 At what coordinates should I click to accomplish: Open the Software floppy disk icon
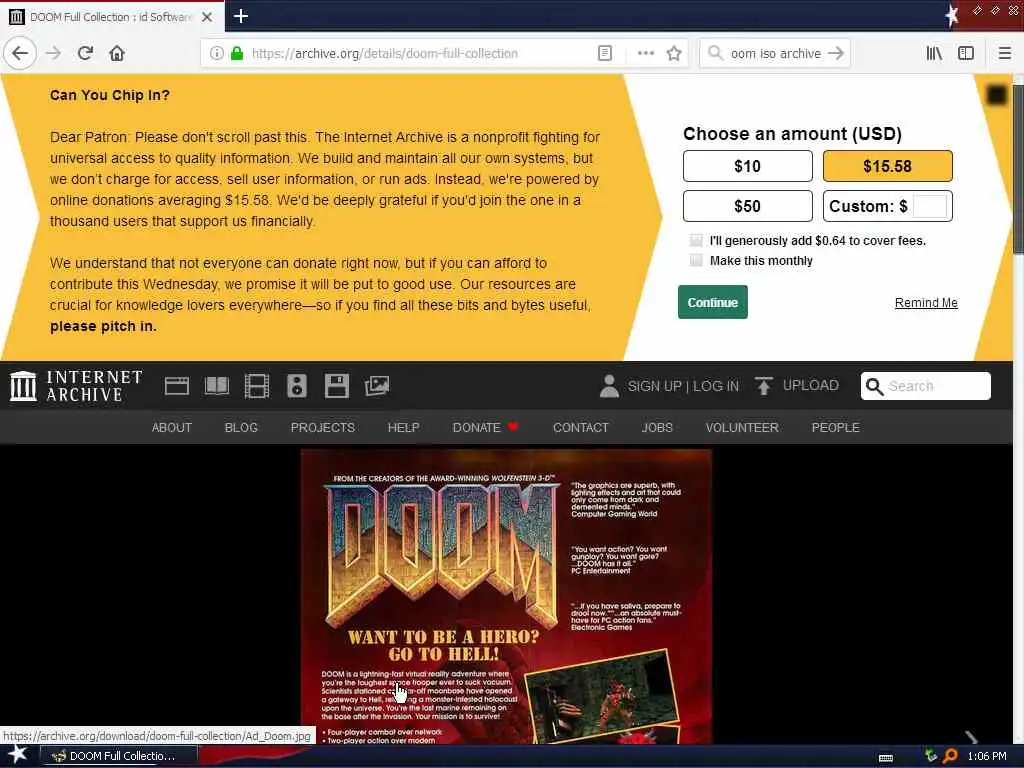(336, 386)
